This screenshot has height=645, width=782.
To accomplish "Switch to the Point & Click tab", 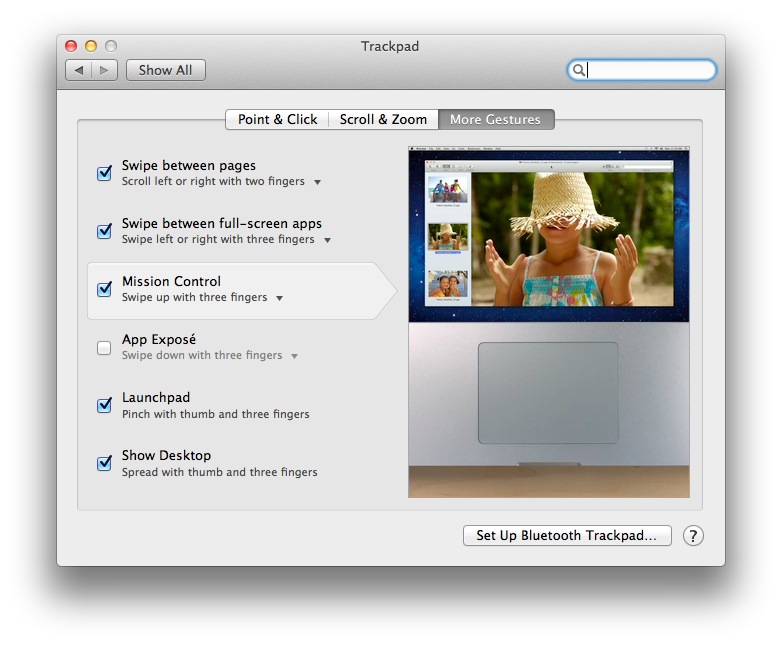I will point(277,119).
